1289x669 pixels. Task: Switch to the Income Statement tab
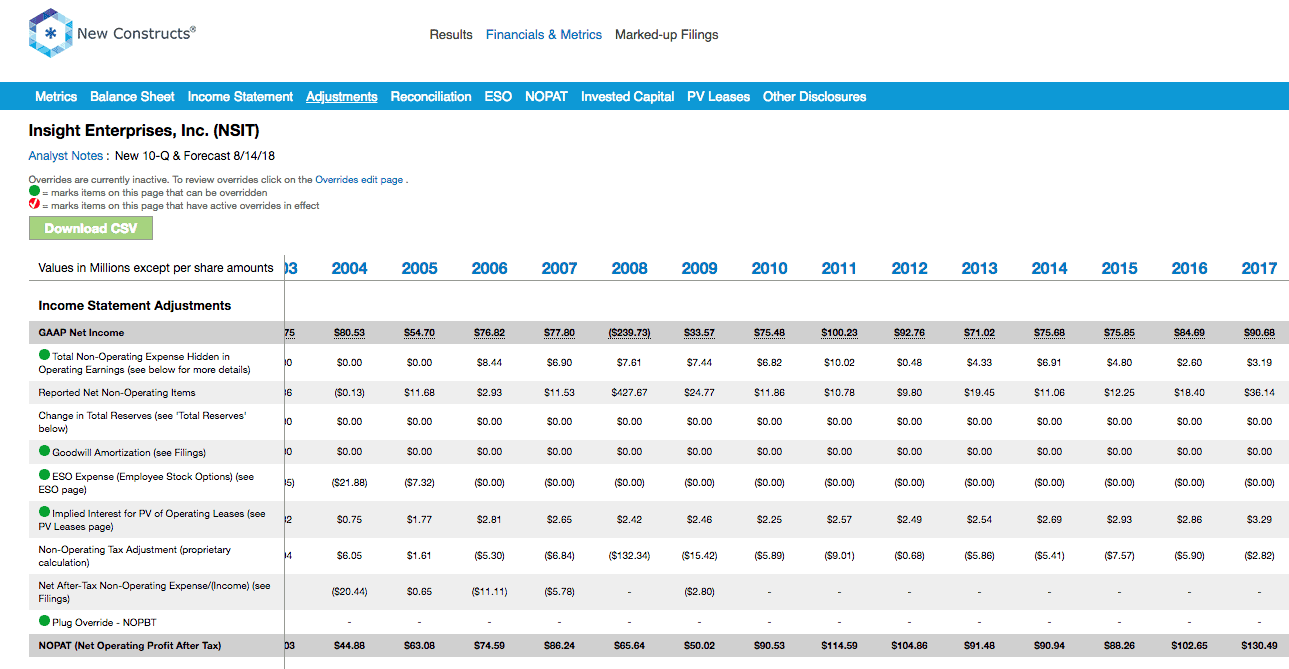coord(240,97)
